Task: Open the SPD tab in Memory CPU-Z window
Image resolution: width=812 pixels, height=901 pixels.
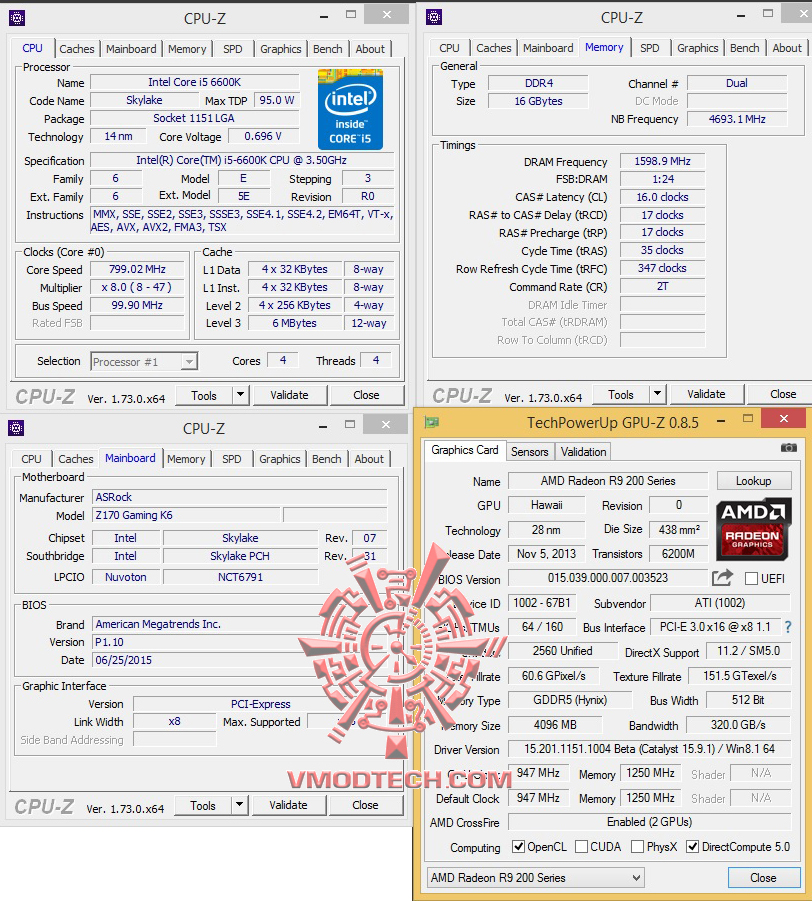Action: click(650, 48)
